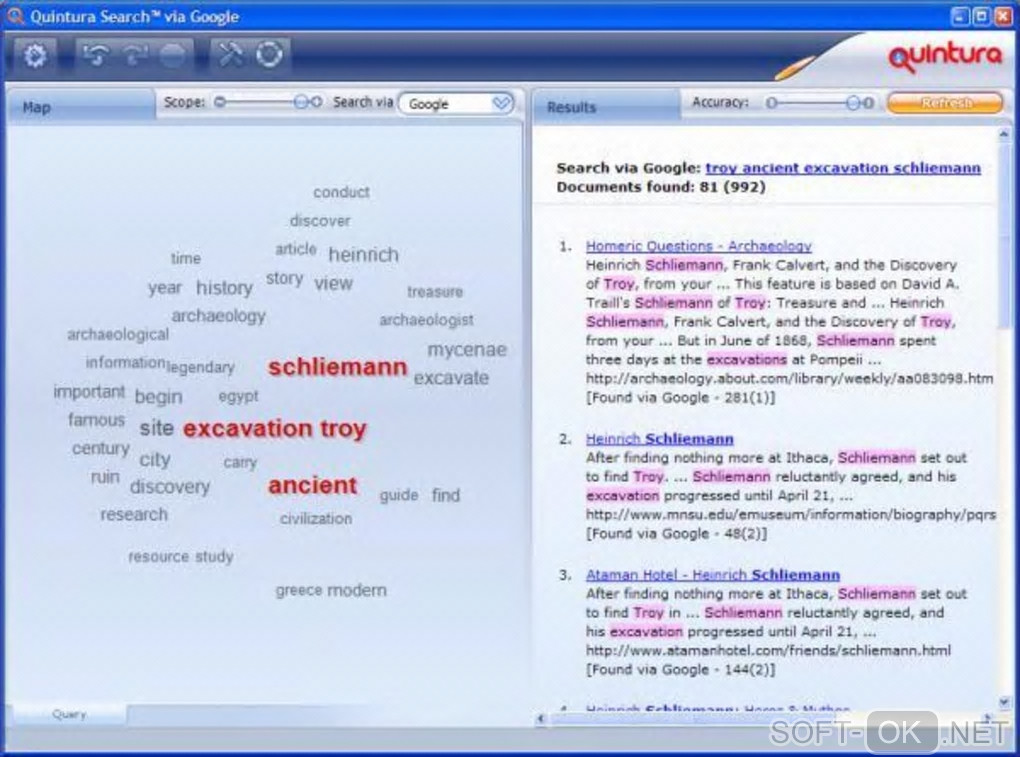Select the red word 'schliemann' in map

click(x=338, y=367)
